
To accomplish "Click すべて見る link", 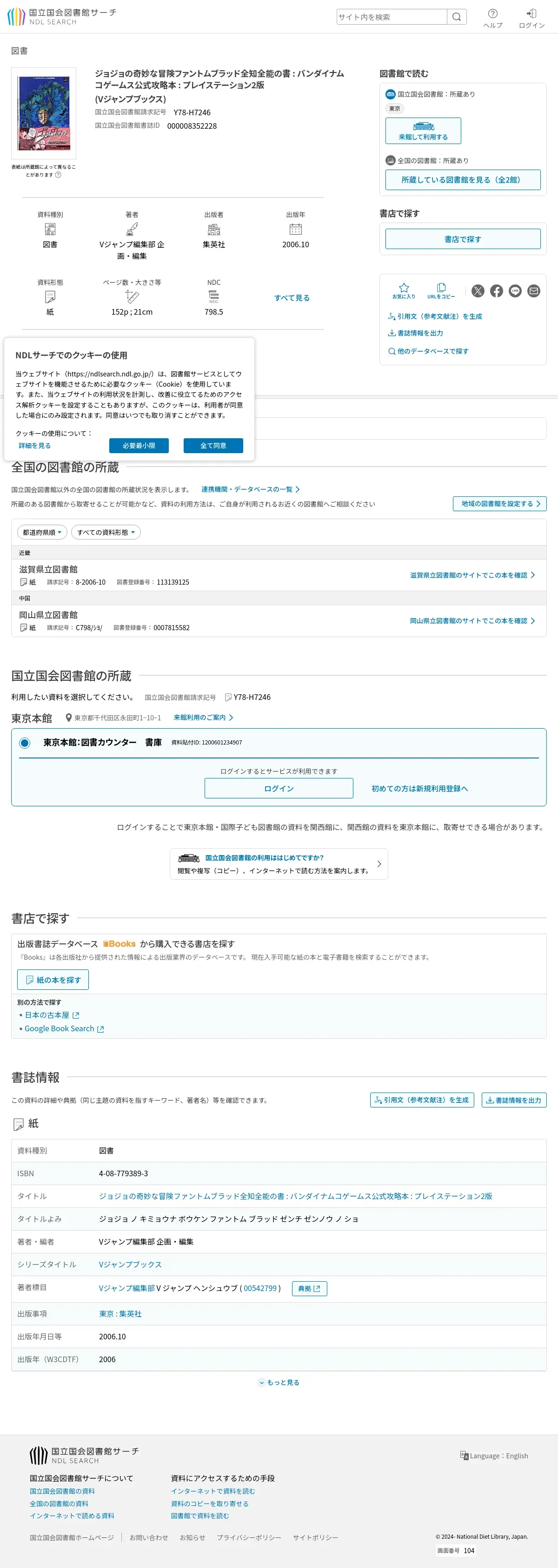I will (292, 297).
